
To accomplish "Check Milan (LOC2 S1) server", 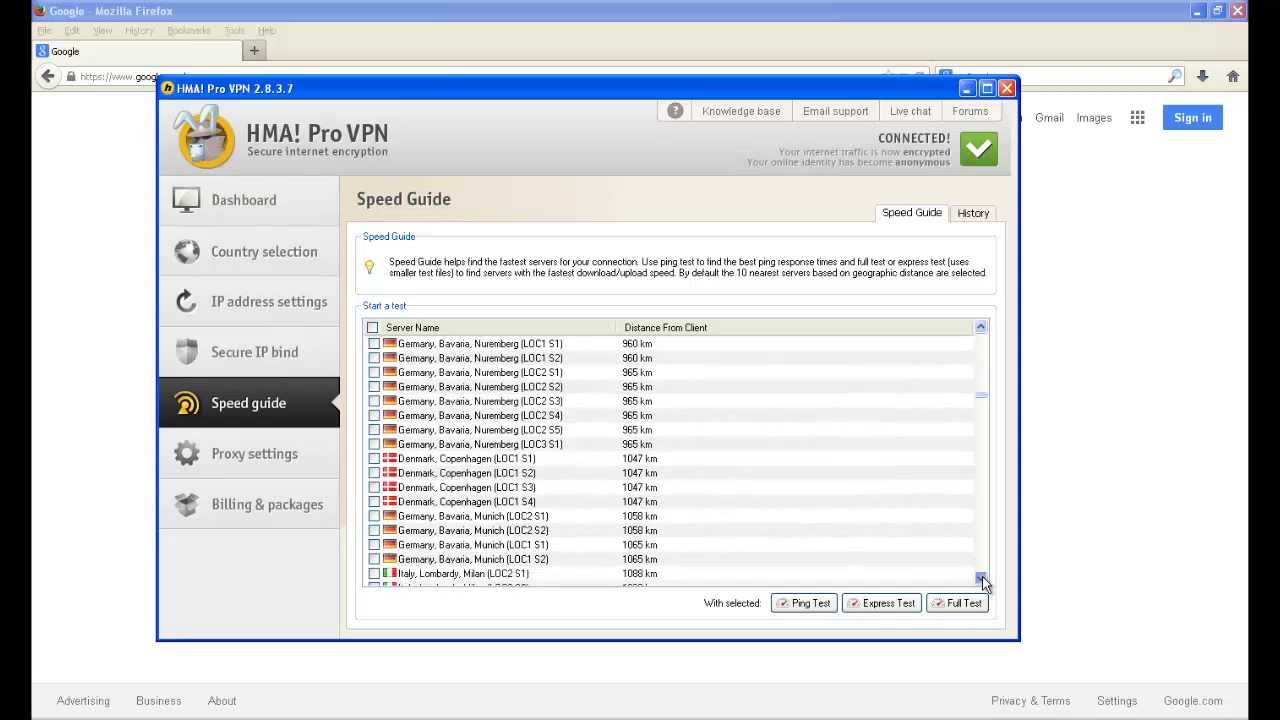I will point(374,574).
